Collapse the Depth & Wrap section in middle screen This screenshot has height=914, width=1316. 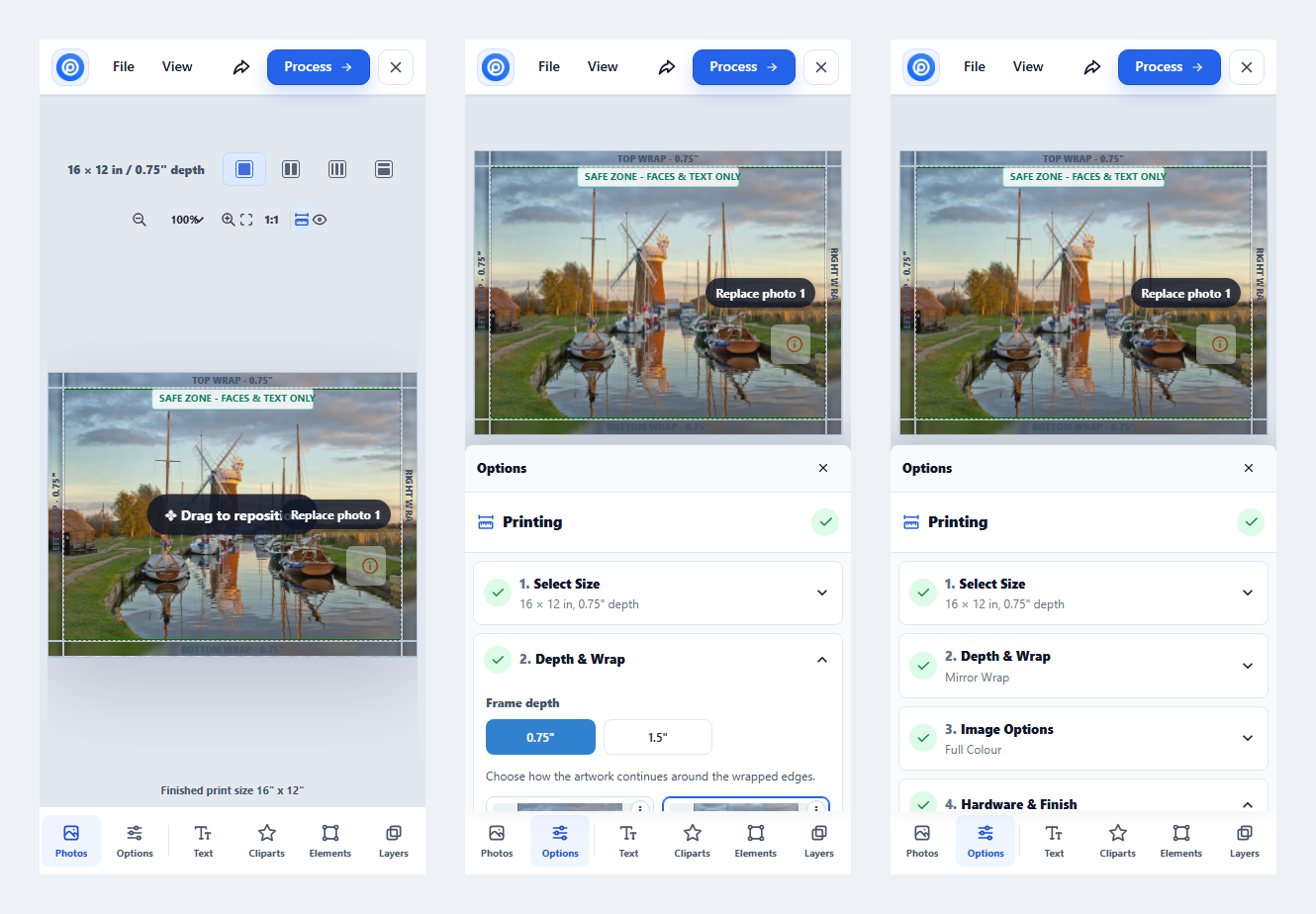pos(658,660)
